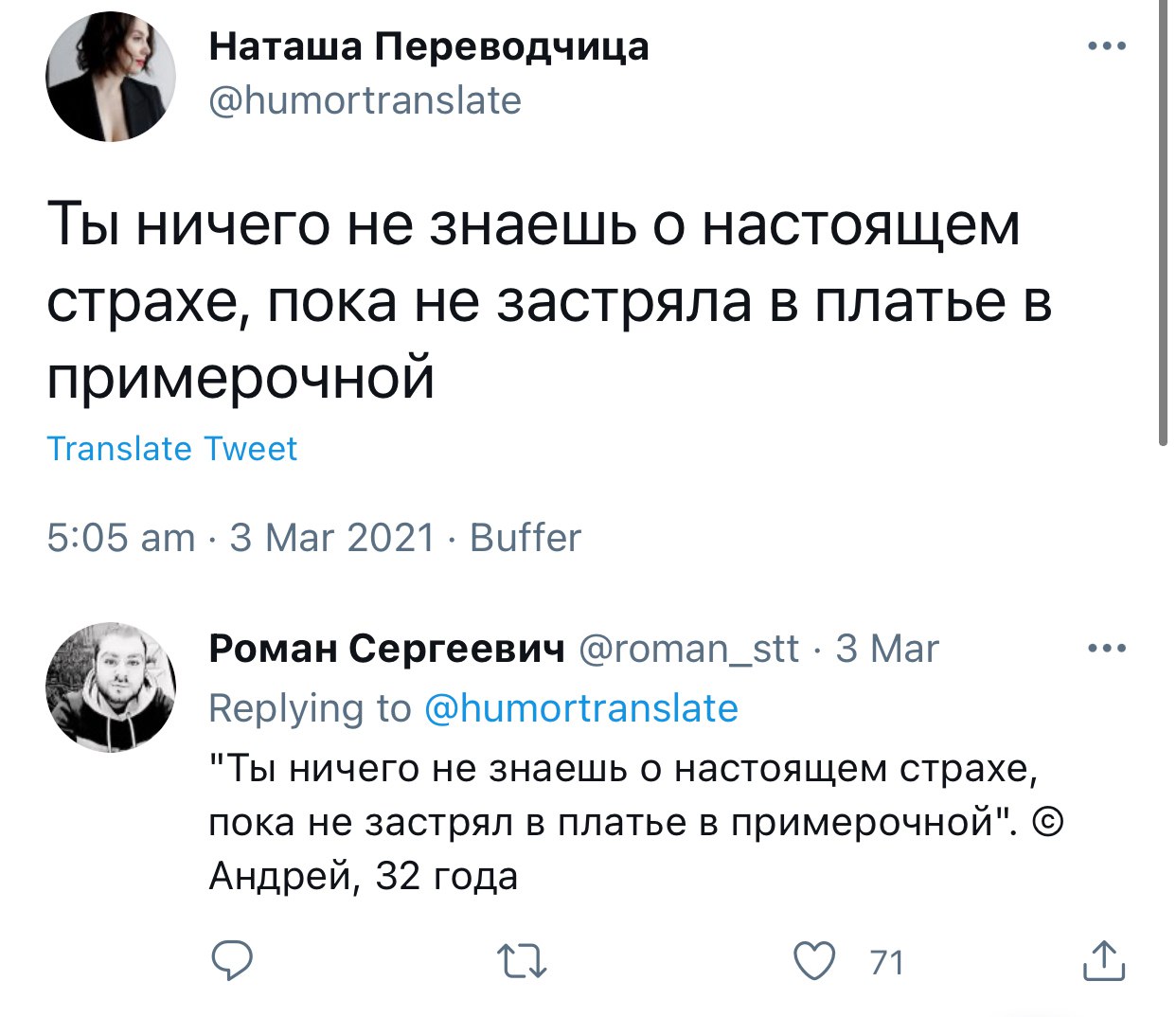Click the 71 likes count
Image resolution: width=1176 pixels, height=1017 pixels.
pyautogui.click(x=887, y=962)
